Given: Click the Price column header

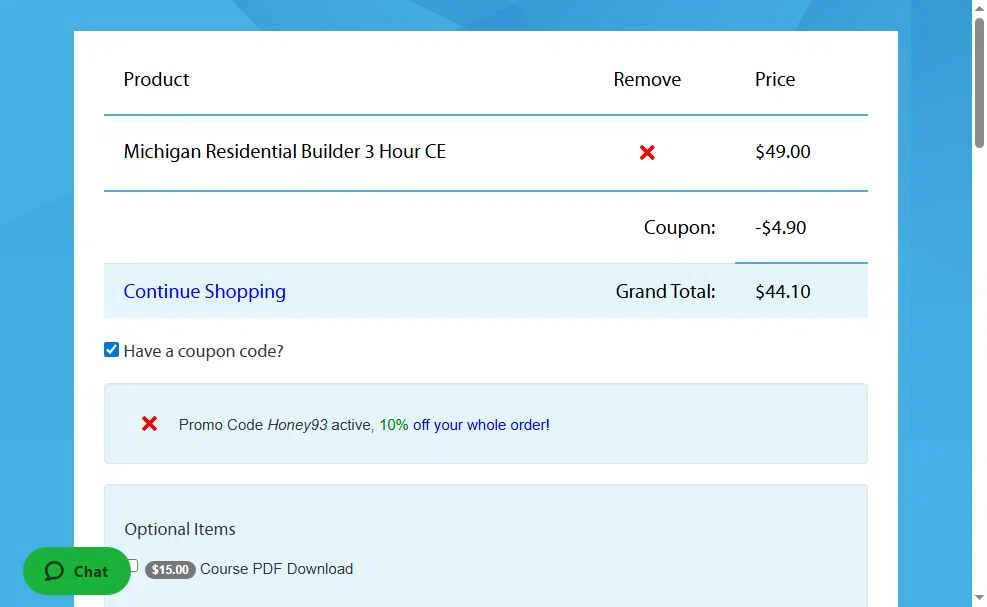Looking at the screenshot, I should click(775, 79).
